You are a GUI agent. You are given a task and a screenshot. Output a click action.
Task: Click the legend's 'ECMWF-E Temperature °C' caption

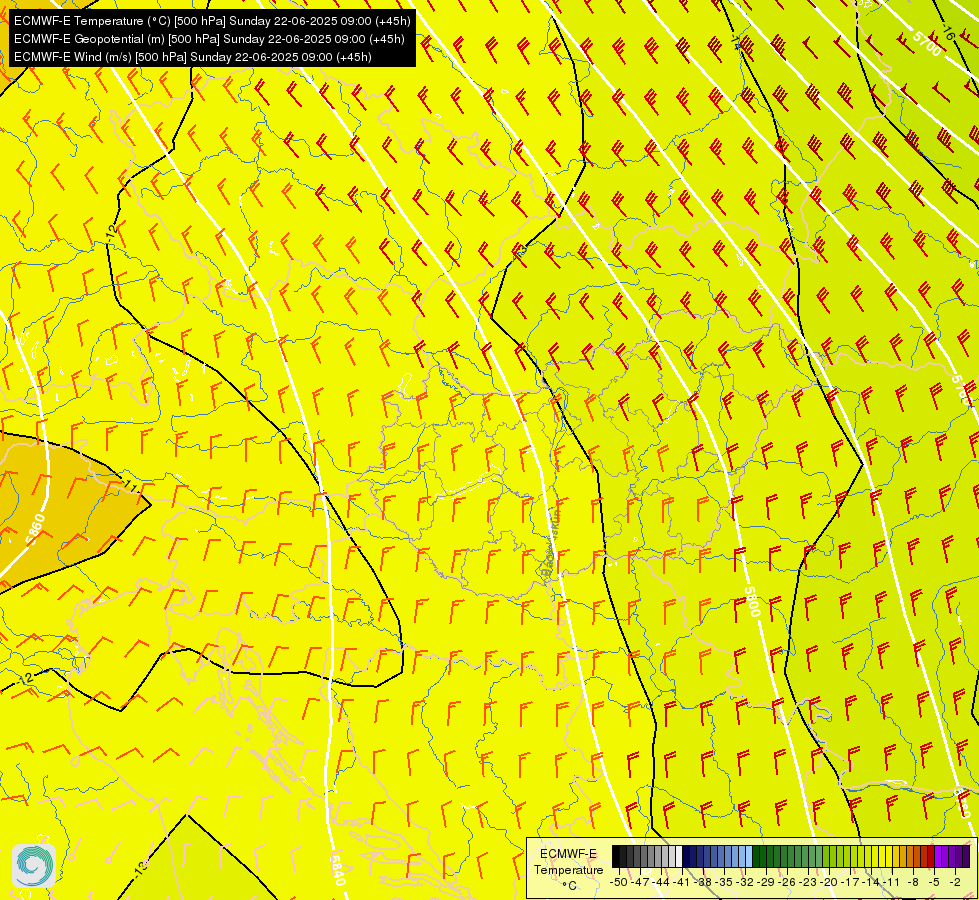point(568,869)
